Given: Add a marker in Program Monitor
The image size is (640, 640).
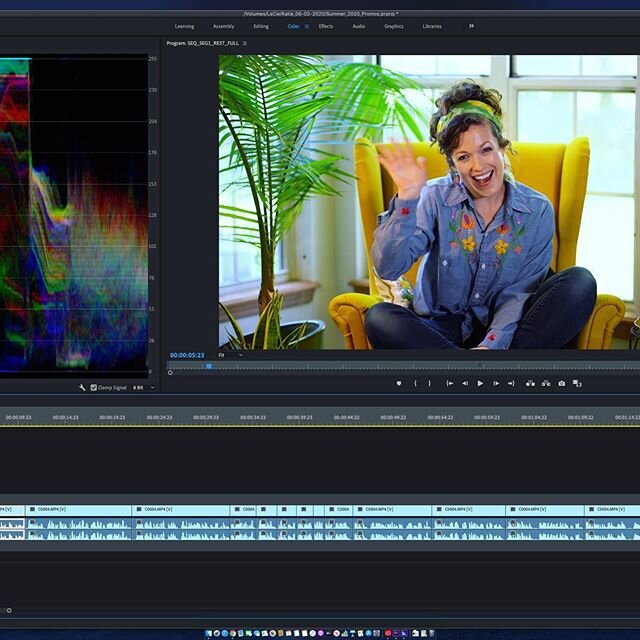Looking at the screenshot, I should click(x=399, y=383).
